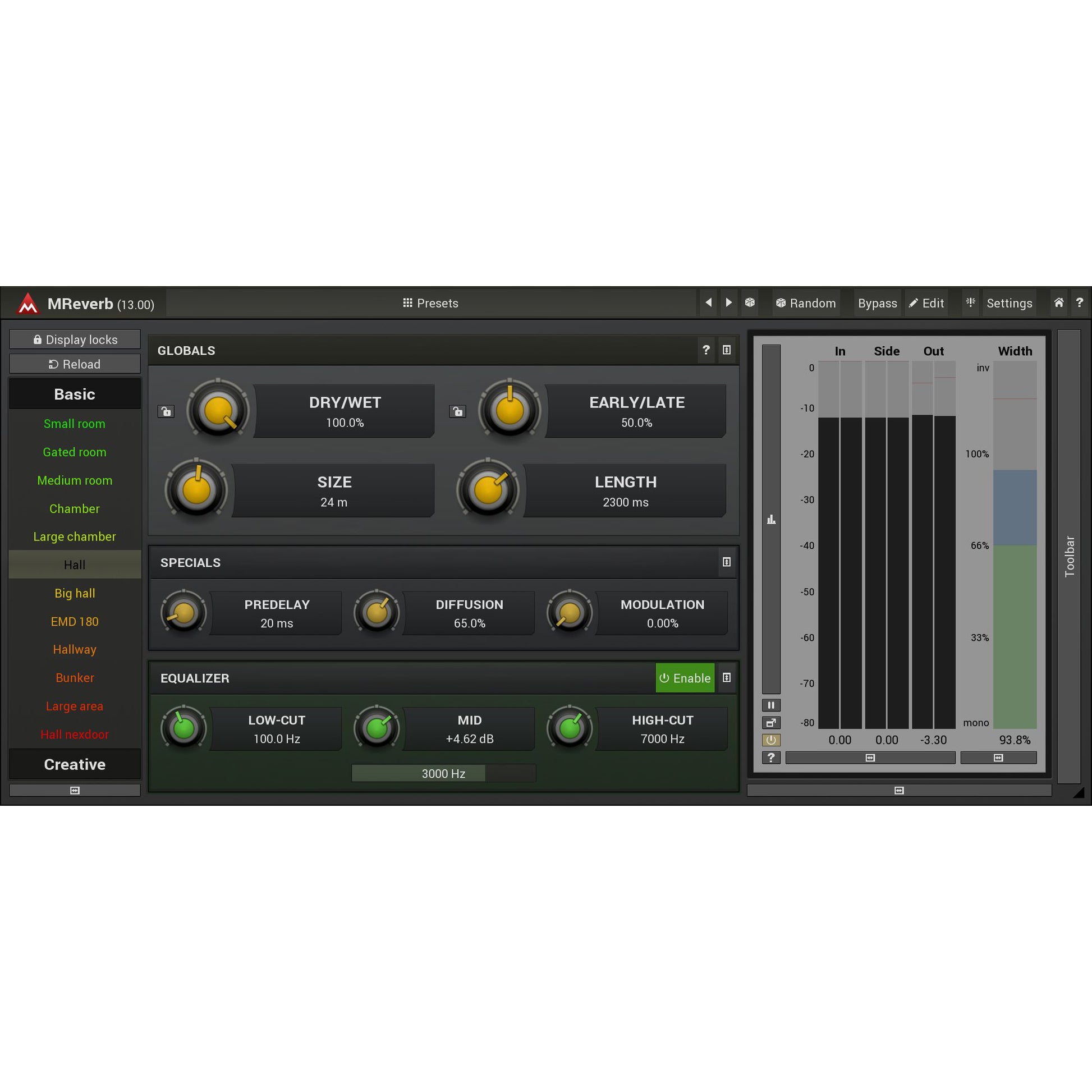Collapse the Specials section
This screenshot has height=1092, width=1092.
point(727,562)
